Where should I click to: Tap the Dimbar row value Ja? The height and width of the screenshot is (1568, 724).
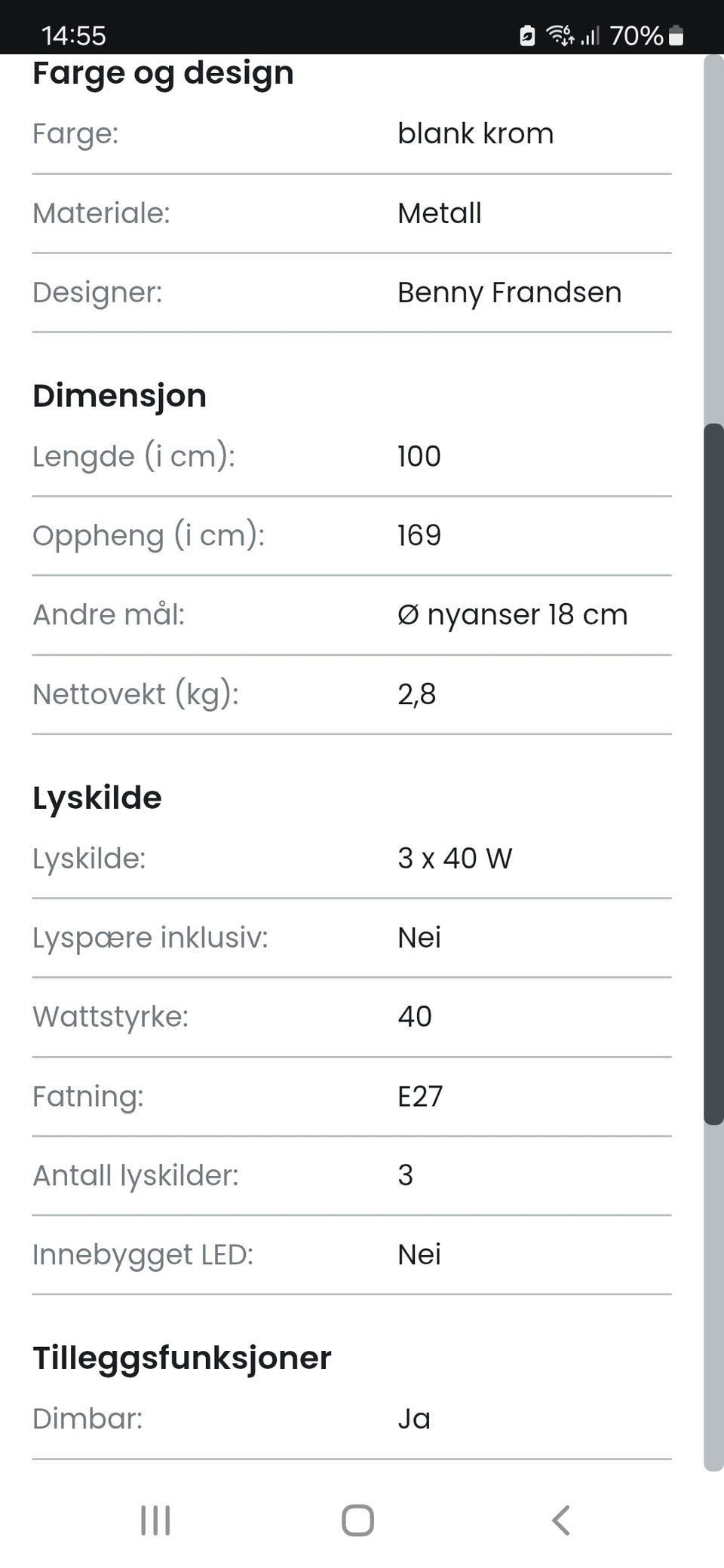coord(414,1419)
